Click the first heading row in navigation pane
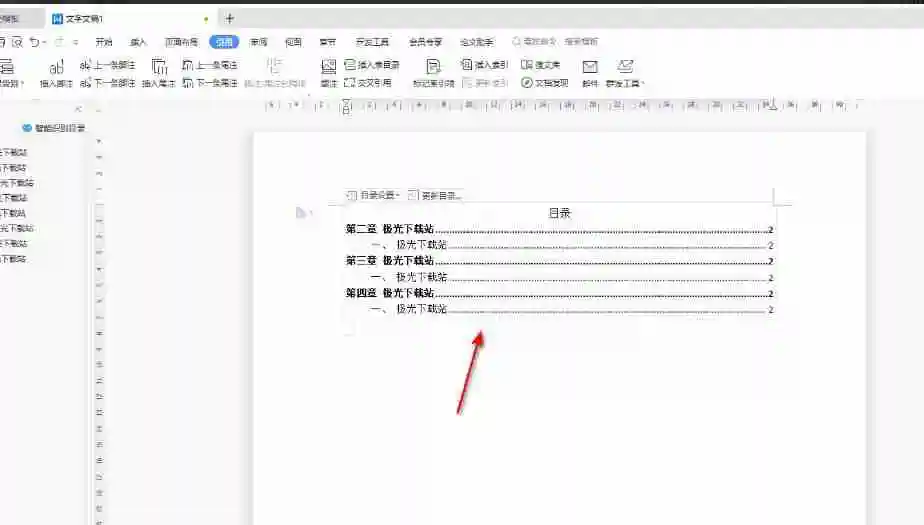This screenshot has width=924, height=525. tap(14, 153)
